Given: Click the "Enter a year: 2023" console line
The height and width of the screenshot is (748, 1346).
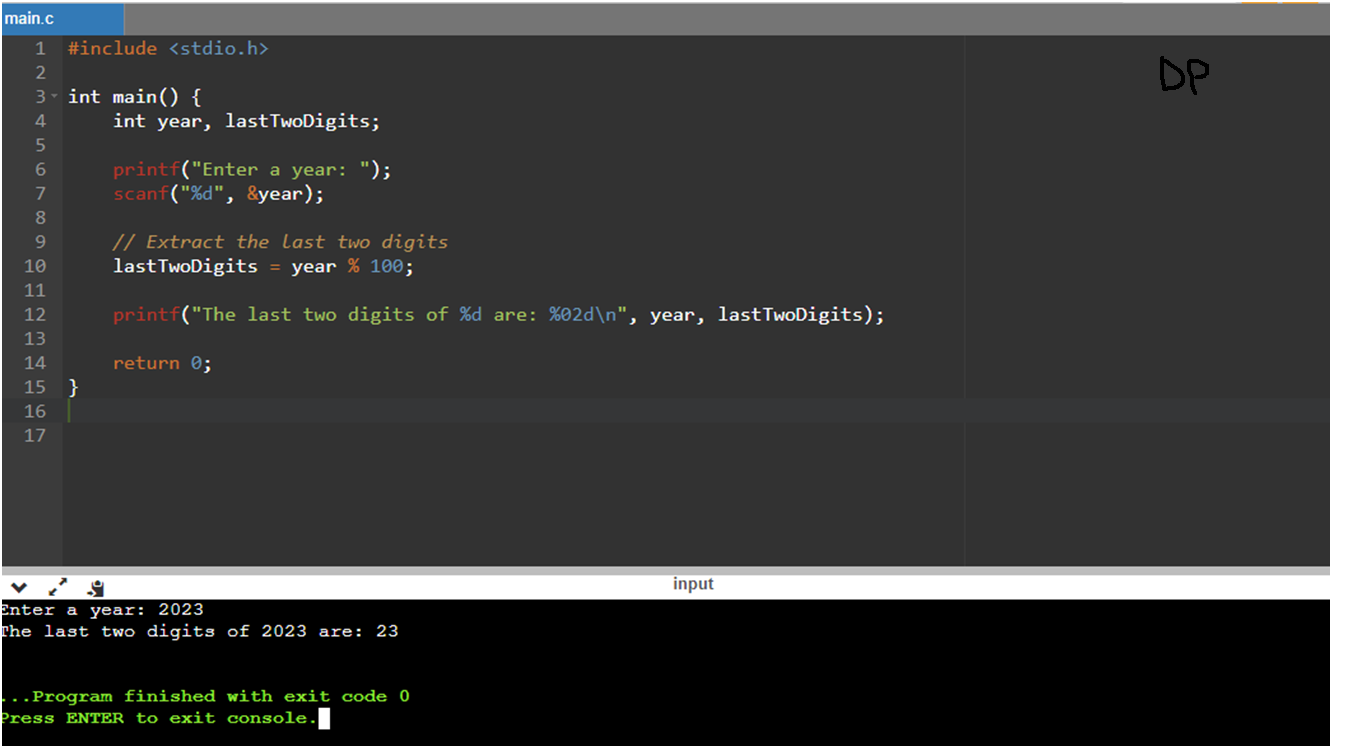Looking at the screenshot, I should (102, 609).
